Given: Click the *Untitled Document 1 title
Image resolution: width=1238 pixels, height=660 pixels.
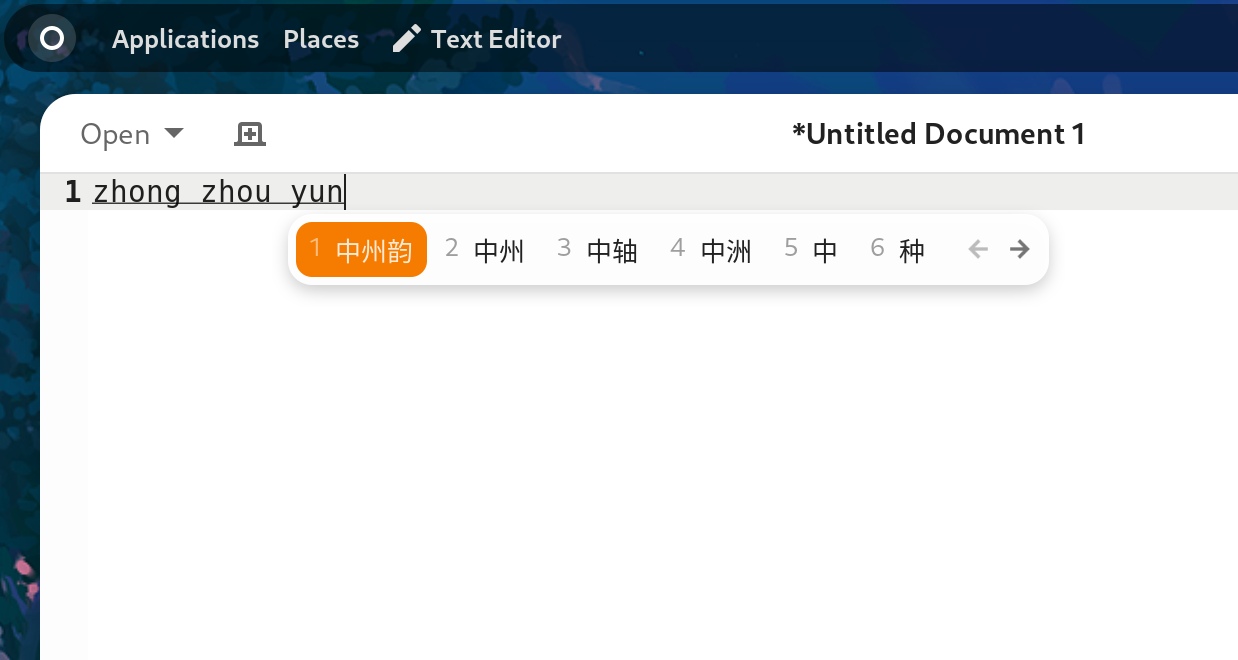Looking at the screenshot, I should [937, 134].
